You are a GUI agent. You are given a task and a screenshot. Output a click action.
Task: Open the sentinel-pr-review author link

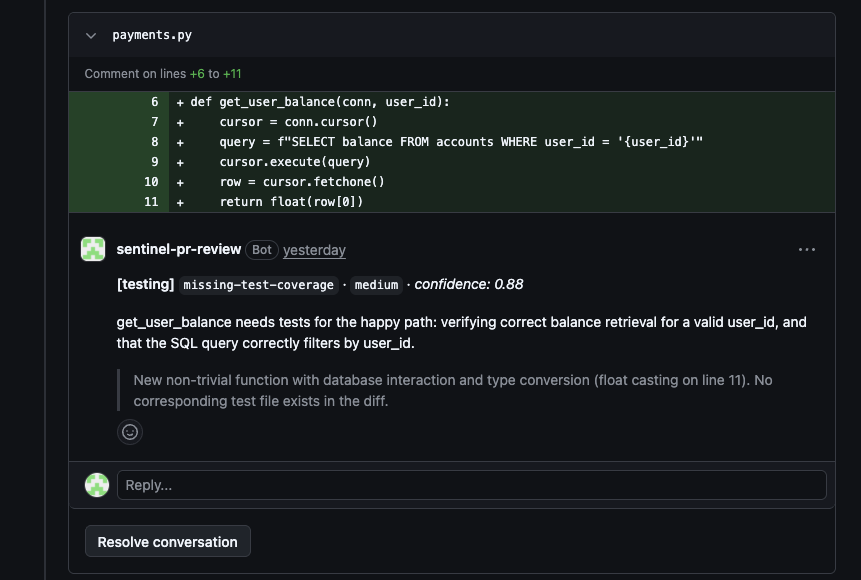tap(178, 249)
